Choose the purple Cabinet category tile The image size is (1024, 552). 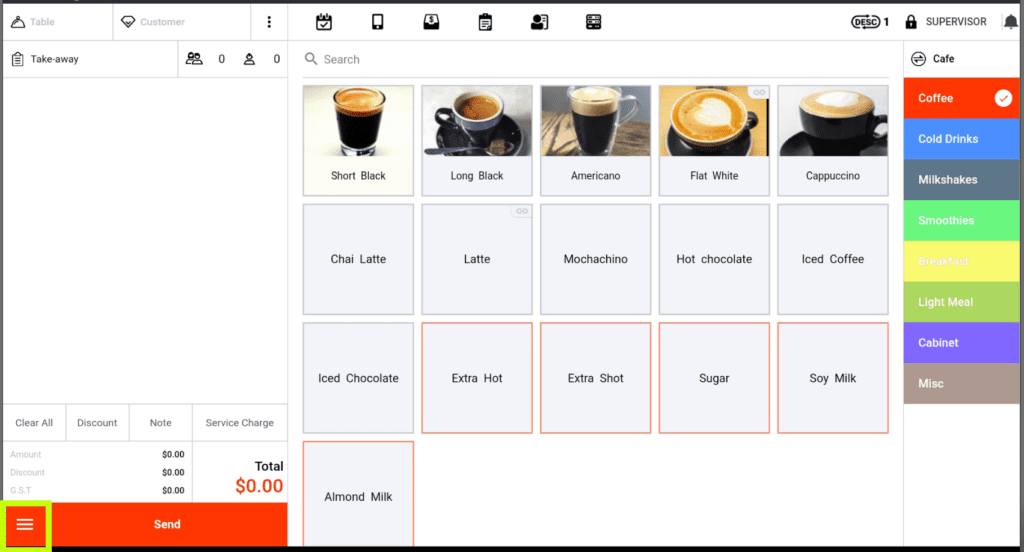(x=963, y=343)
